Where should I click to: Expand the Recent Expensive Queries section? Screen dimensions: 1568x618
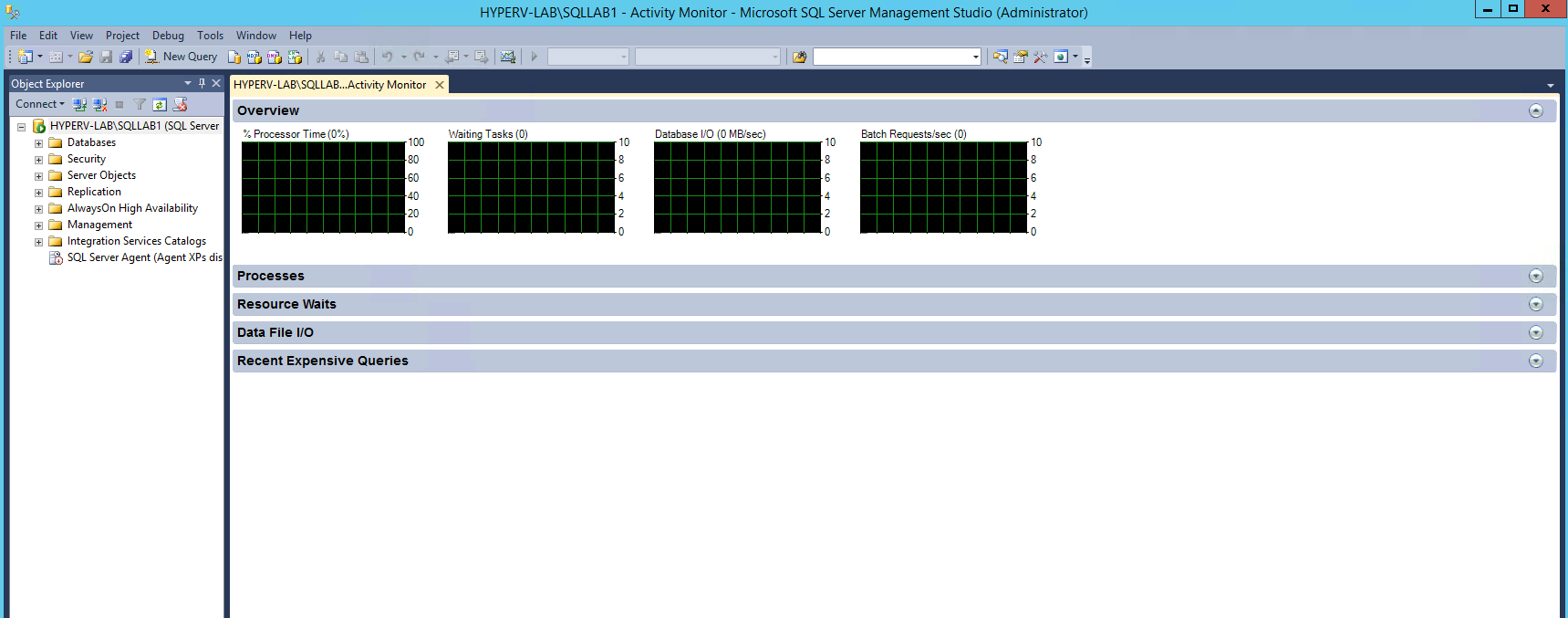pos(1536,361)
